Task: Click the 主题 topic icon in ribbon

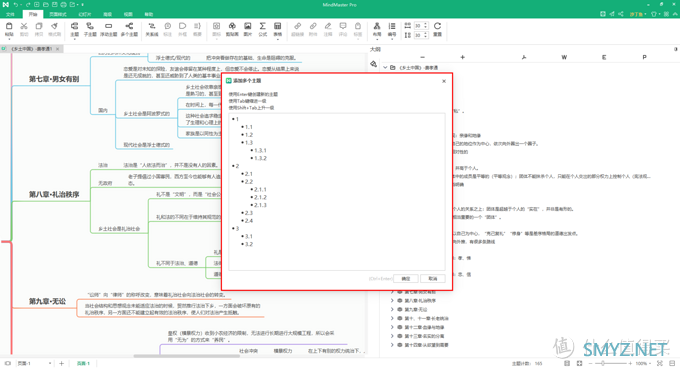Action: pyautogui.click(x=75, y=29)
